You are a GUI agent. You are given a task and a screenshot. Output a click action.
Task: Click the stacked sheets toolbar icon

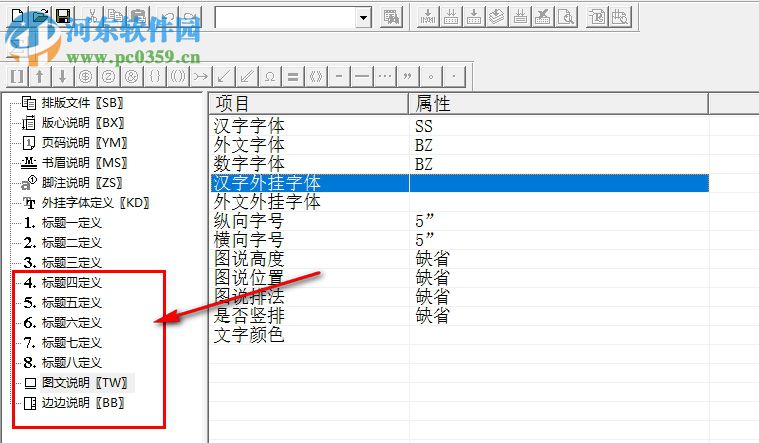tap(497, 17)
